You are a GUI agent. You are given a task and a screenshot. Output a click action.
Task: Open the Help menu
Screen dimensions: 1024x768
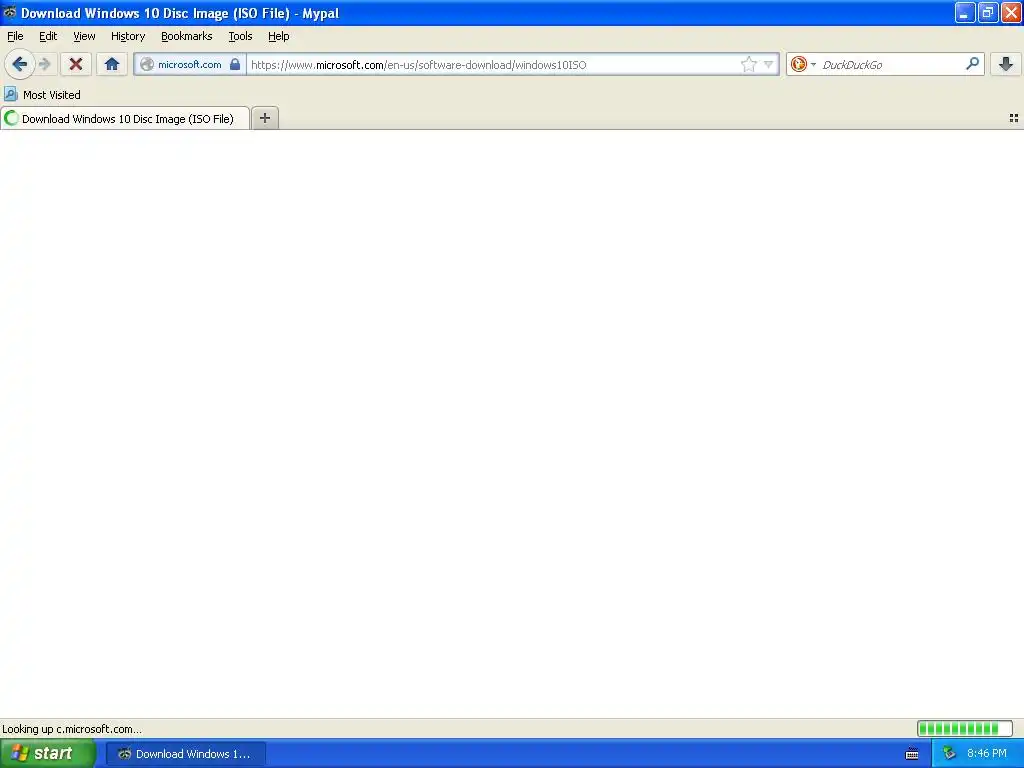(279, 36)
